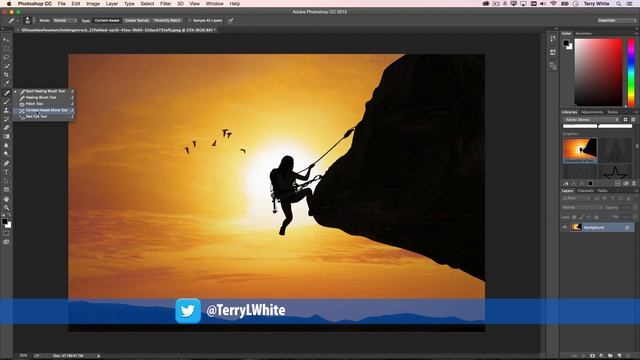This screenshot has width=640, height=360.
Task: Choose Spot Healing Brush Tool from flyout
Action: coord(43,91)
